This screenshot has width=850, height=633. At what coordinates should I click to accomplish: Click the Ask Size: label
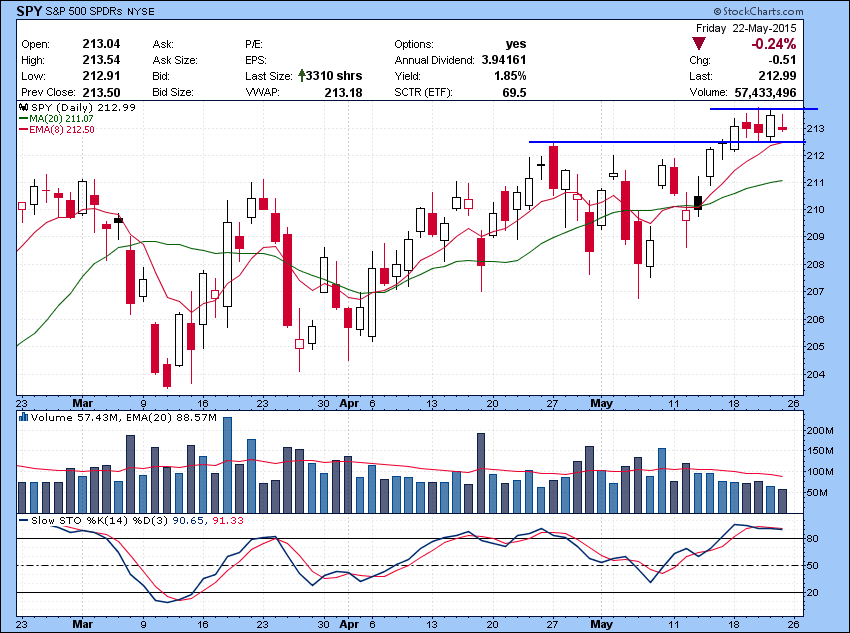(175, 60)
